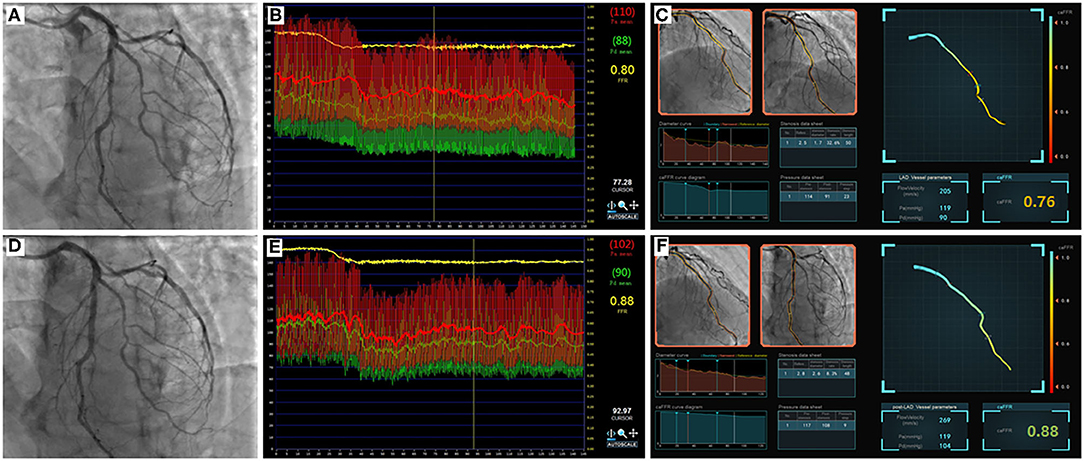
Task: Open the second angiogram thumbnail in the caFFR 0.76 panel
Action: 808,61
